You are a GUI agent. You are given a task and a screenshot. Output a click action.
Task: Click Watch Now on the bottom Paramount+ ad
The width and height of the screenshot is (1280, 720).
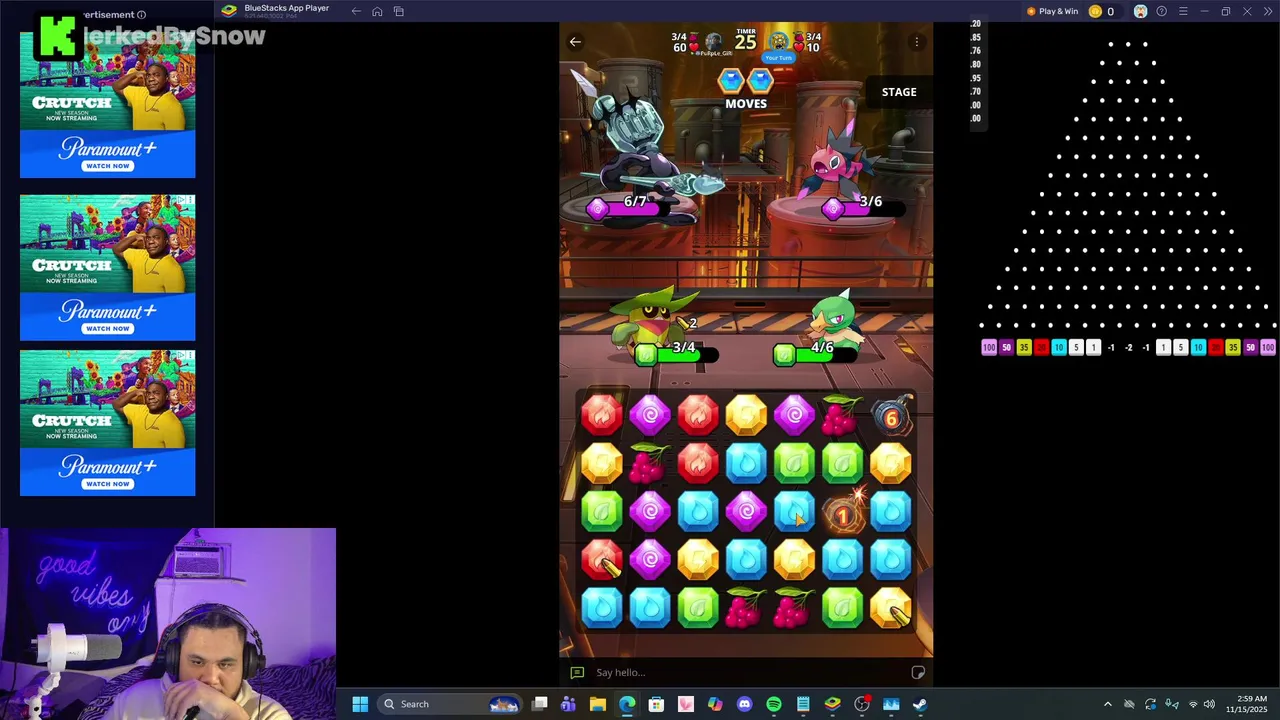(107, 484)
